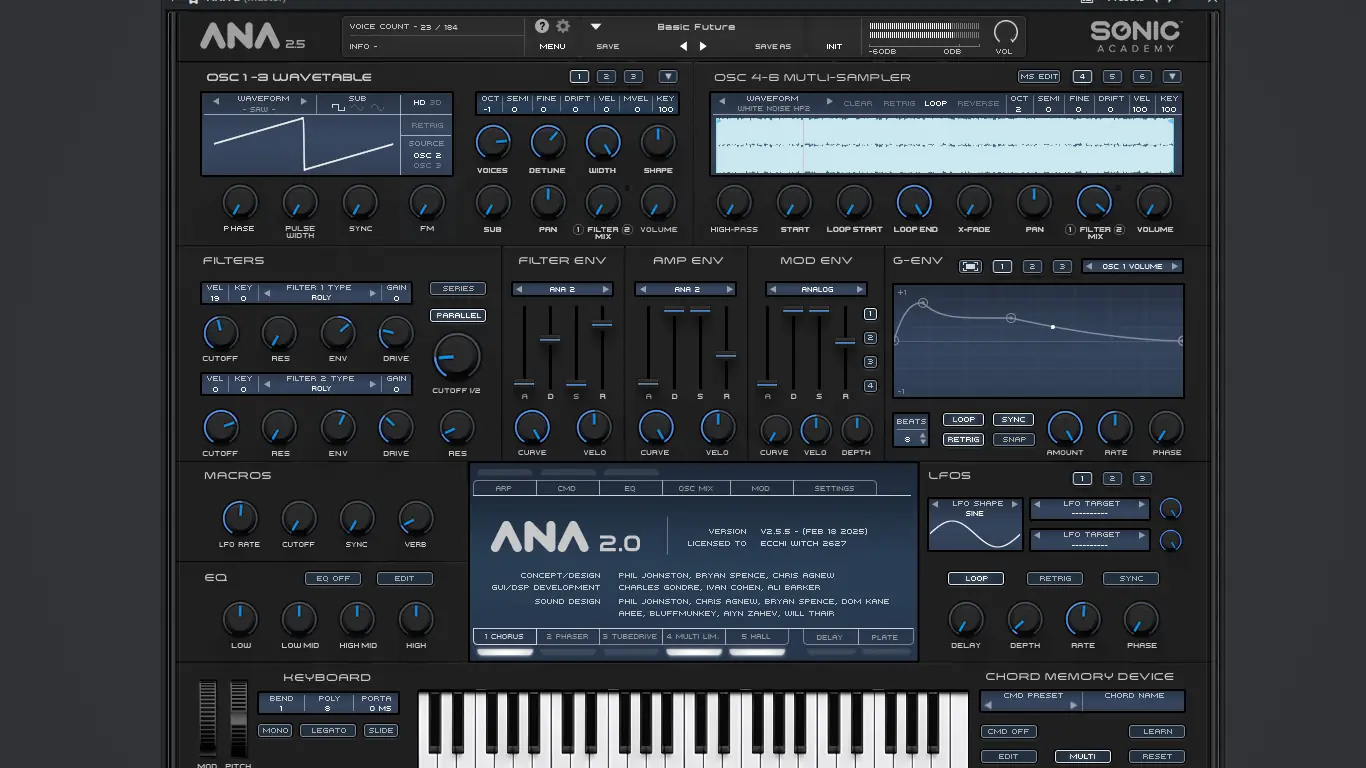This screenshot has height=768, width=1366.
Task: Open Filter Env ANA 2 selector
Action: [x=562, y=289]
